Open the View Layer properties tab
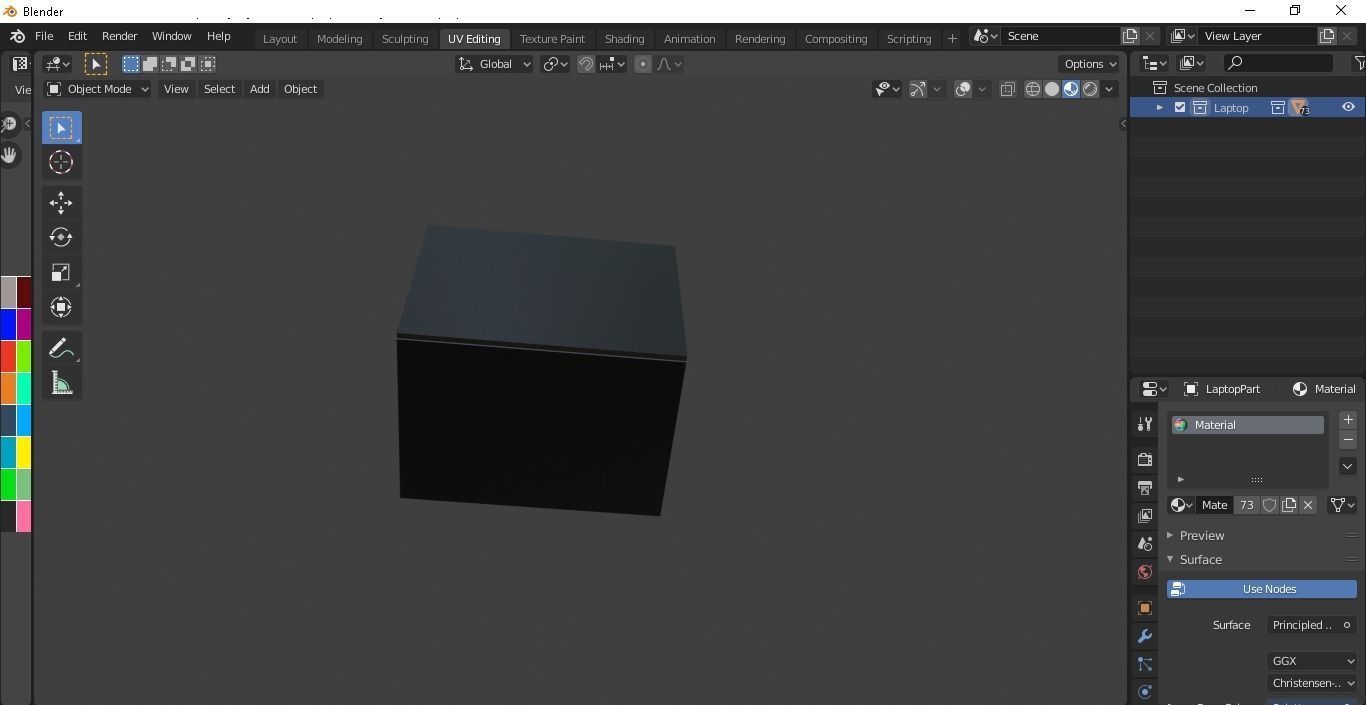 [1145, 516]
